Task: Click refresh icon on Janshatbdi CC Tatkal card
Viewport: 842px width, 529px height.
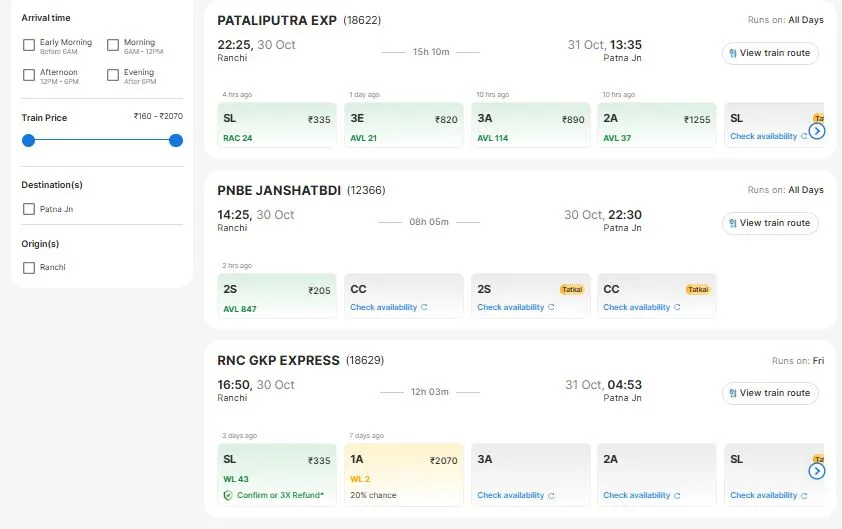Action: coord(677,307)
